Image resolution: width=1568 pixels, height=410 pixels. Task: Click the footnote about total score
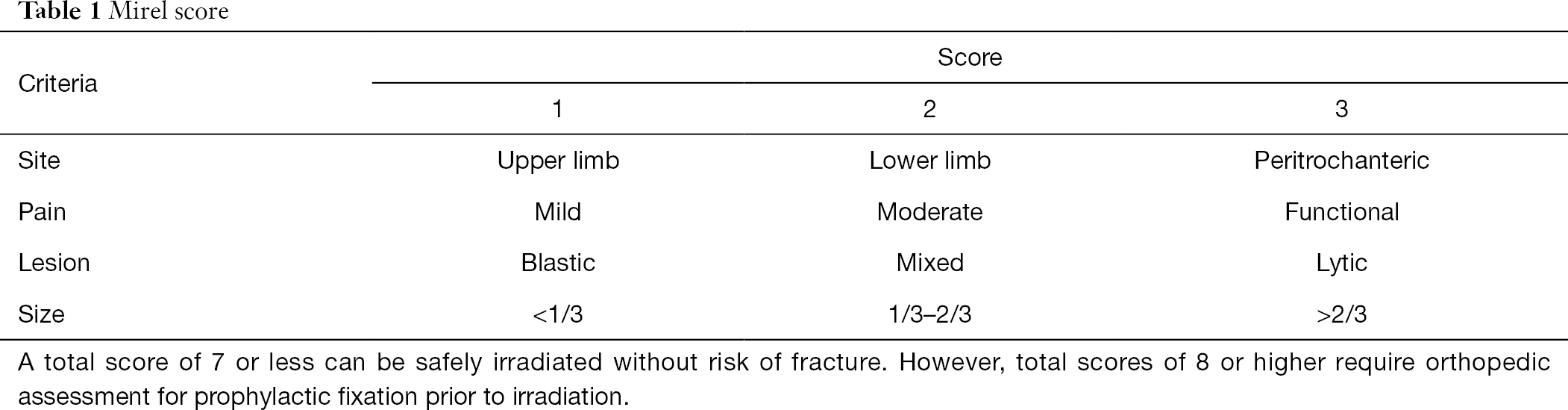tap(784, 379)
